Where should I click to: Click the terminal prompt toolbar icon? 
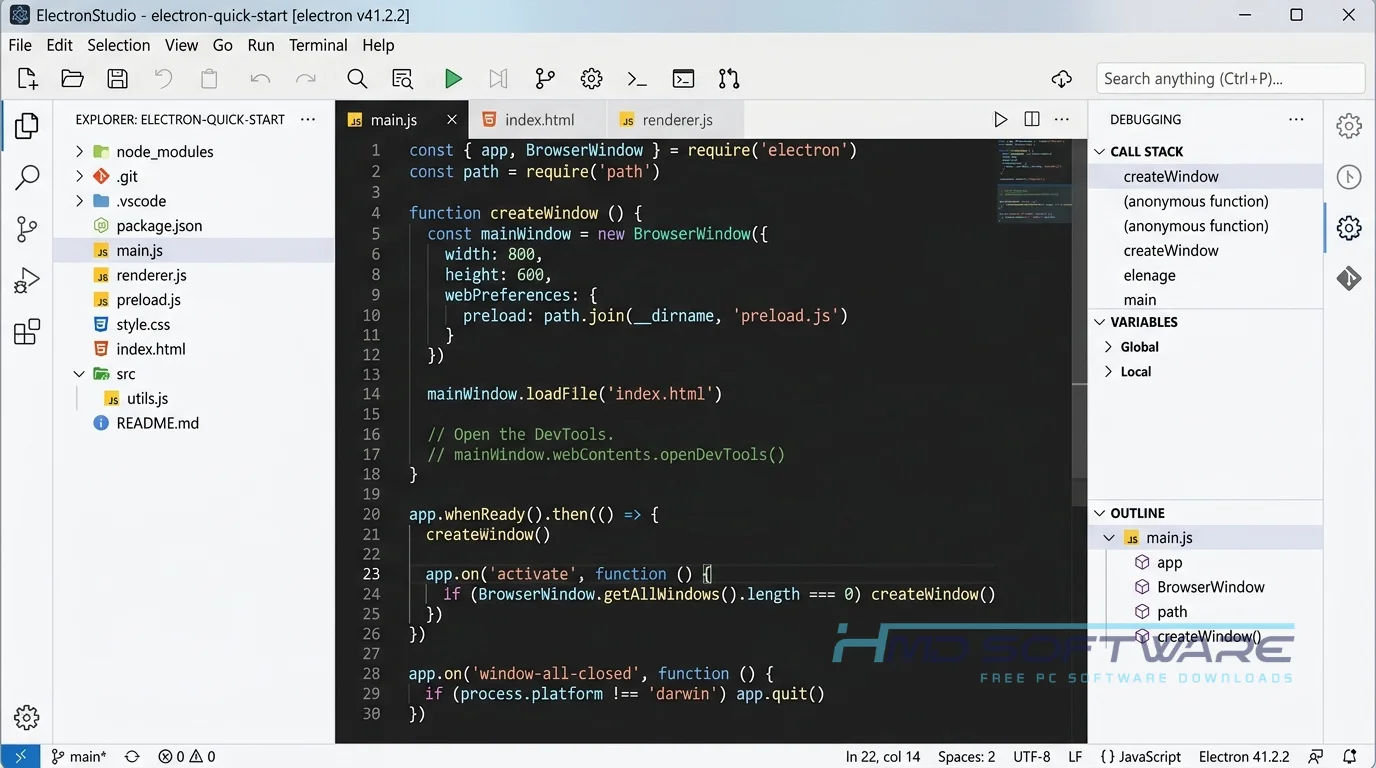637,79
